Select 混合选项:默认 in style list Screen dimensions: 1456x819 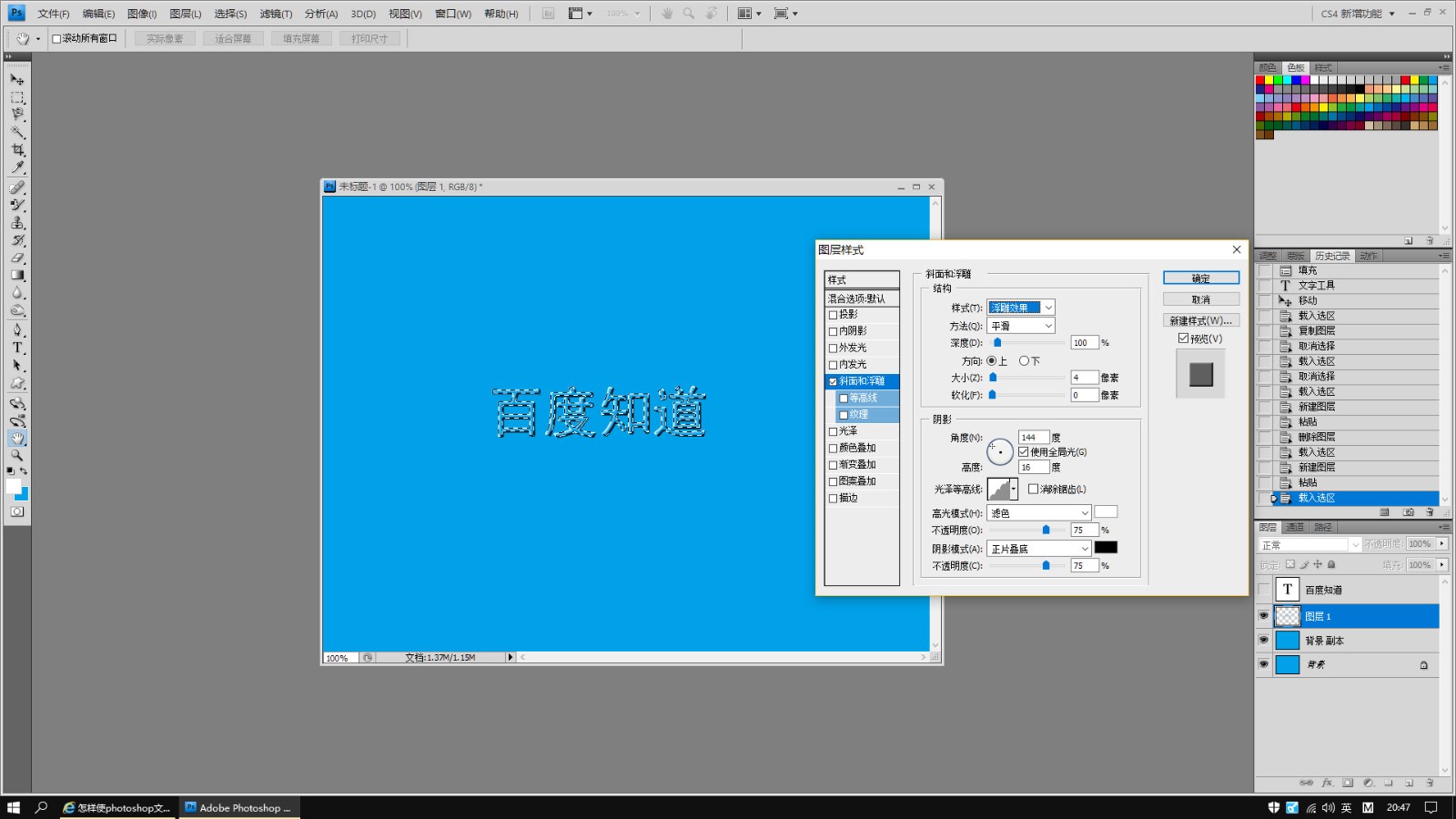point(862,298)
